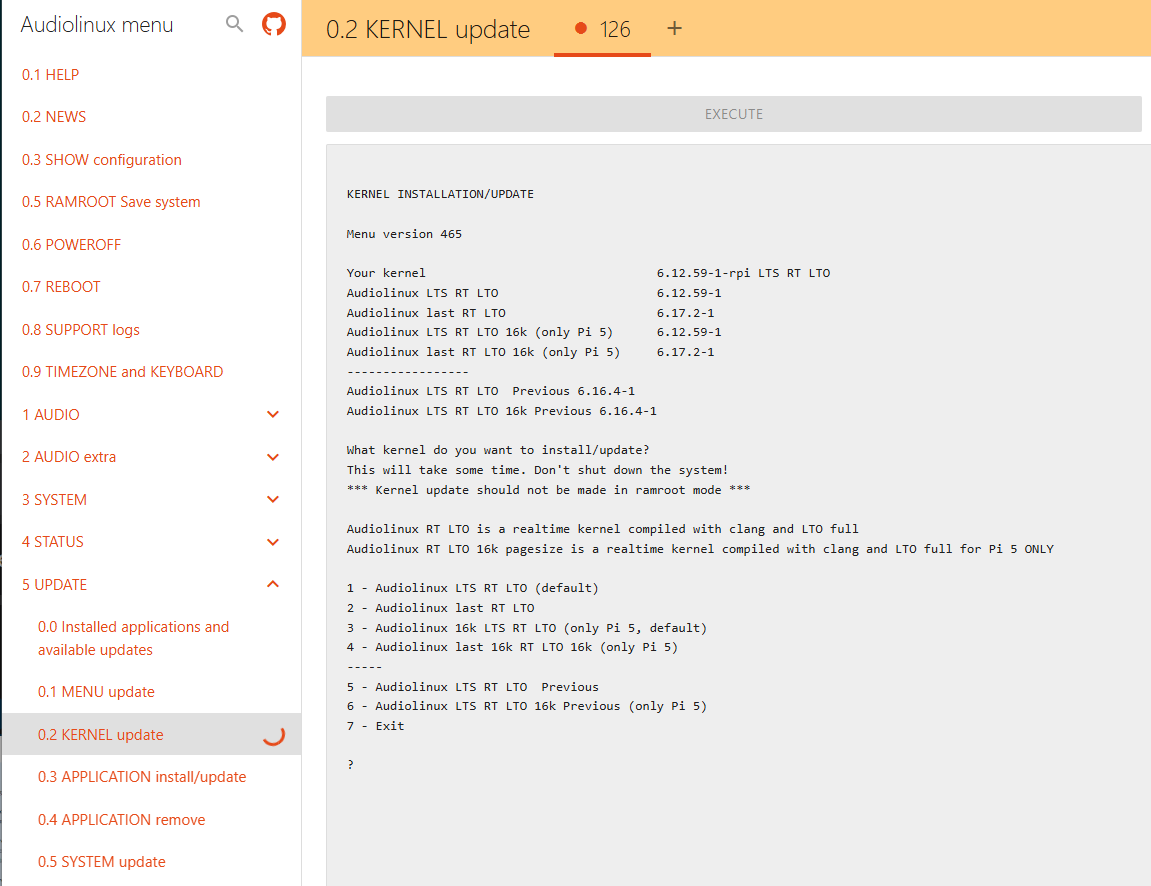This screenshot has height=886, width=1151.
Task: Open 0.2 NEWS menu item
Action: pos(54,117)
